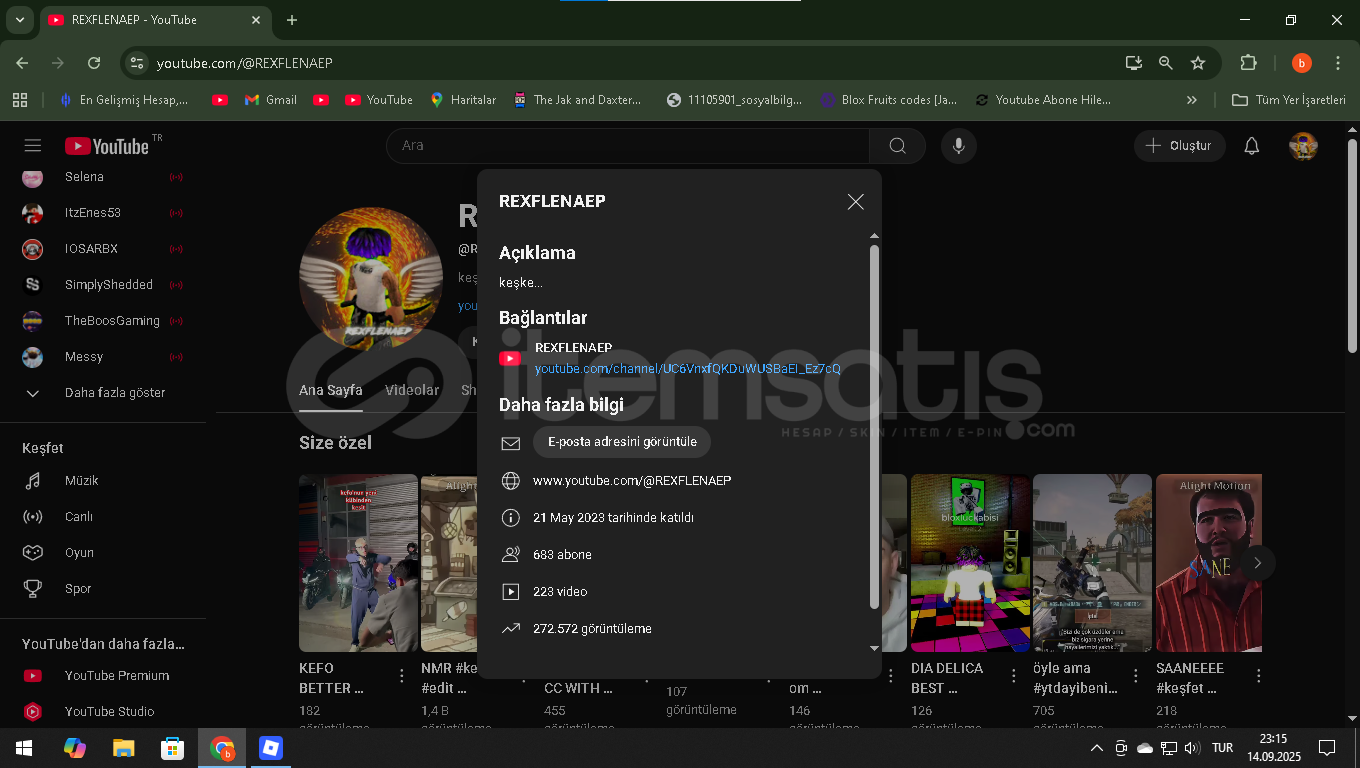Open the YouTube hamburger guide menu
This screenshot has height=768, width=1360.
(x=33, y=146)
